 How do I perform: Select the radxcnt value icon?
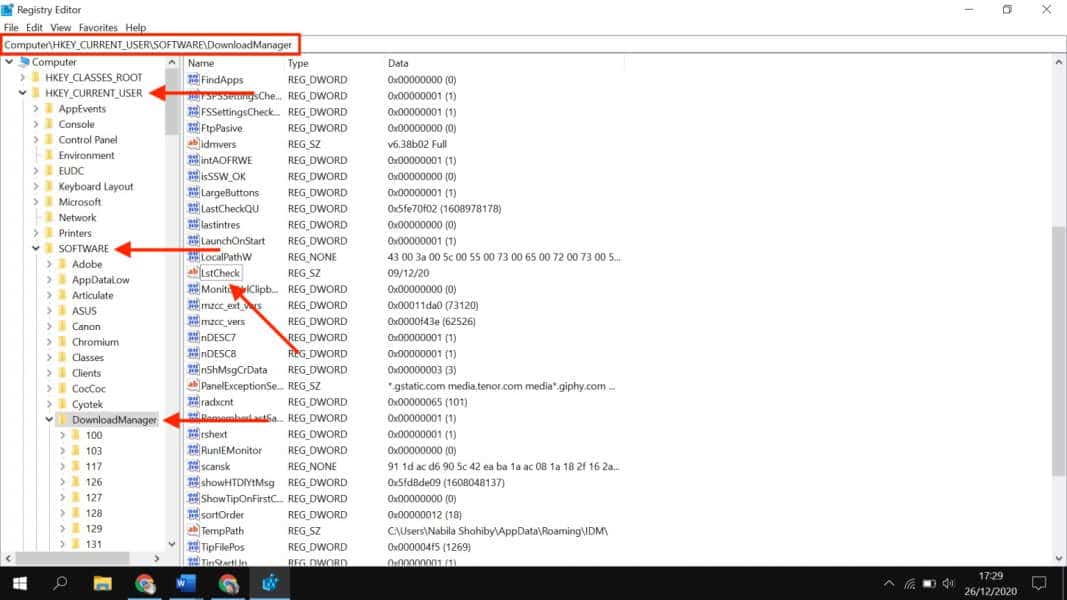click(x=193, y=402)
